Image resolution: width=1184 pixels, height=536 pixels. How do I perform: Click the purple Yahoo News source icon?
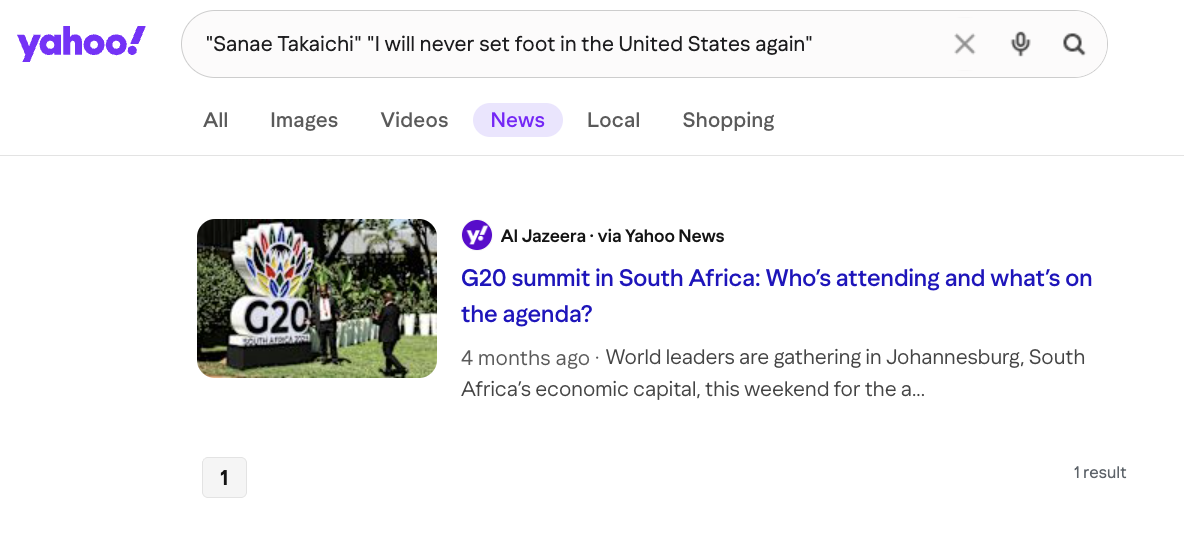pos(476,236)
